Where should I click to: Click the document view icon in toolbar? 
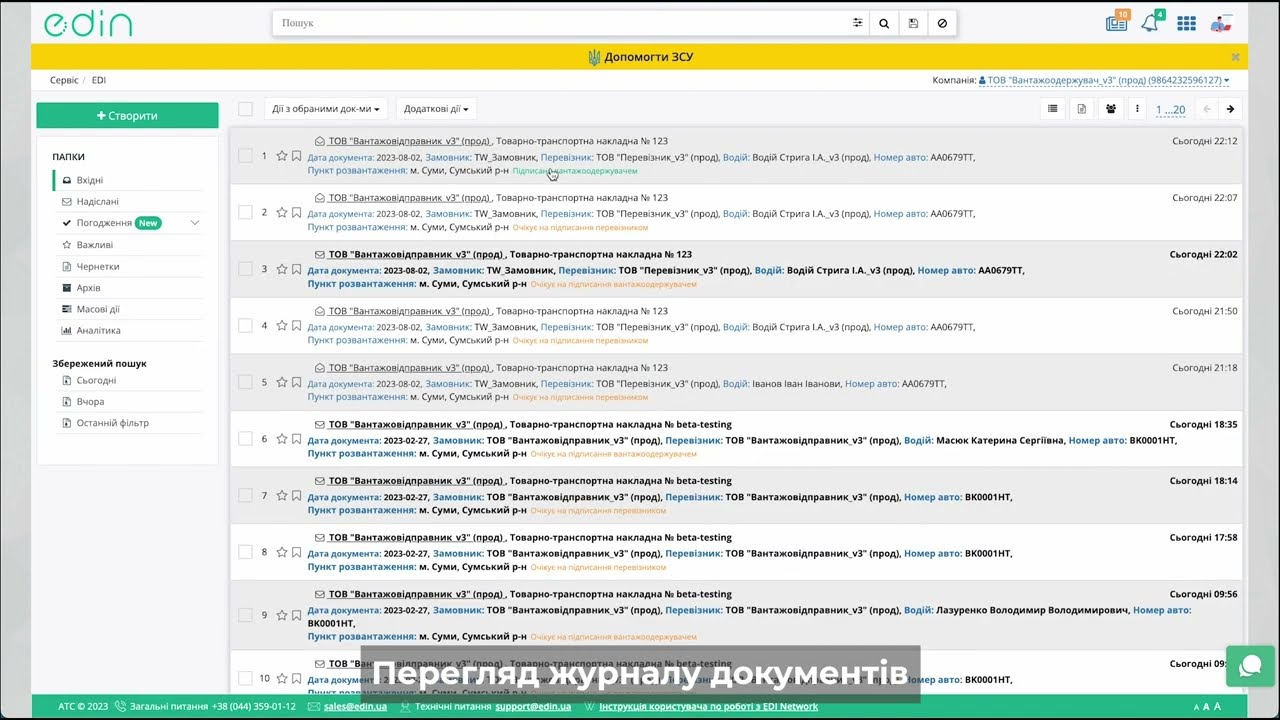pyautogui.click(x=1081, y=109)
